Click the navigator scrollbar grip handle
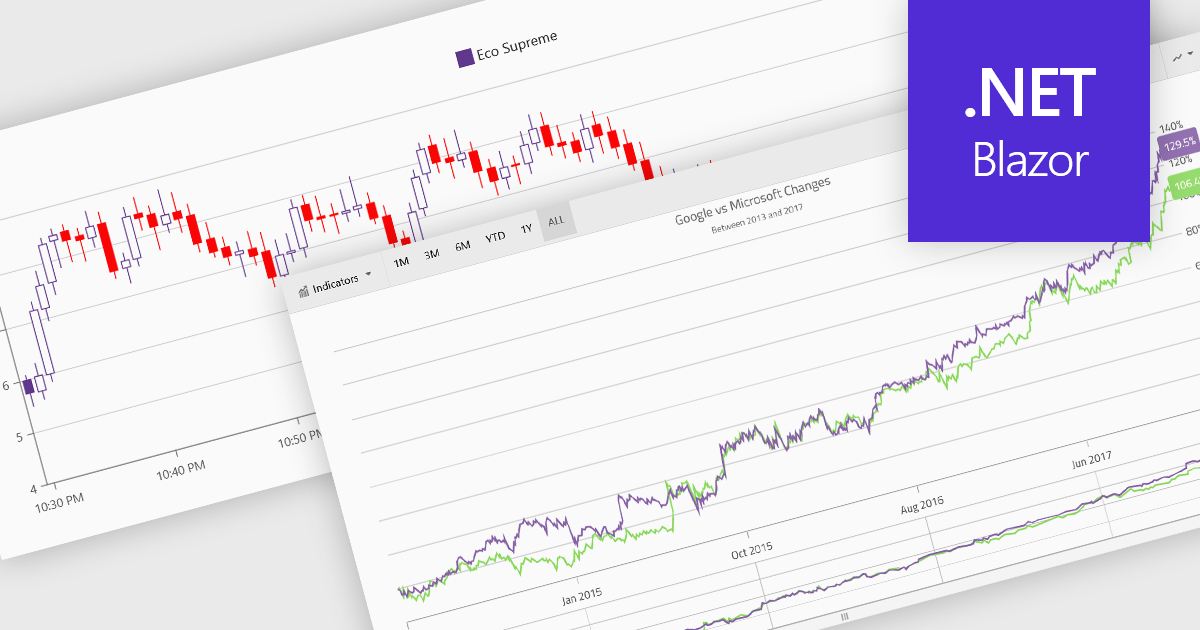 pyautogui.click(x=845, y=616)
